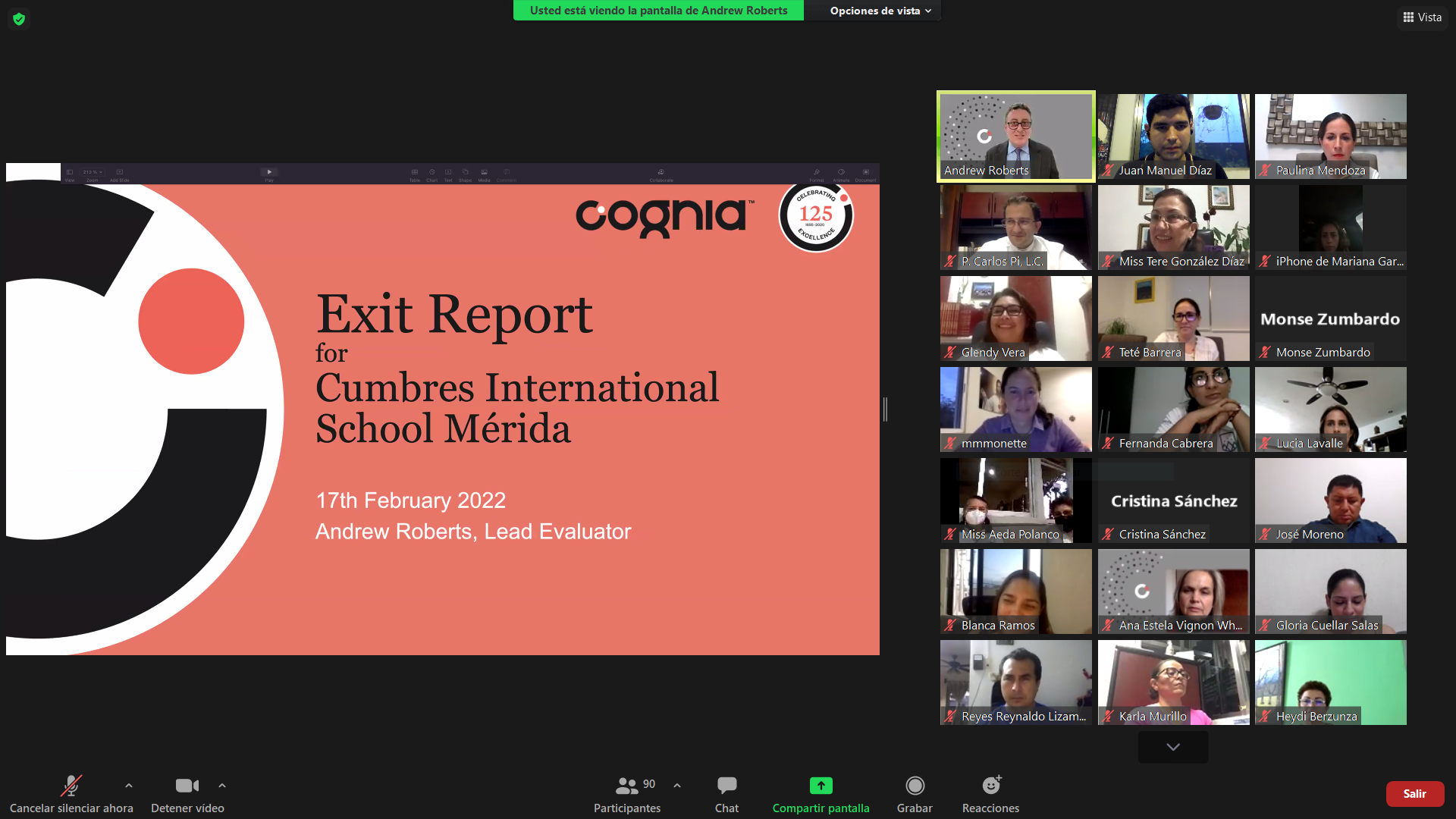Click the green screen-sharing notification banner
1456x819 pixels.
658,11
